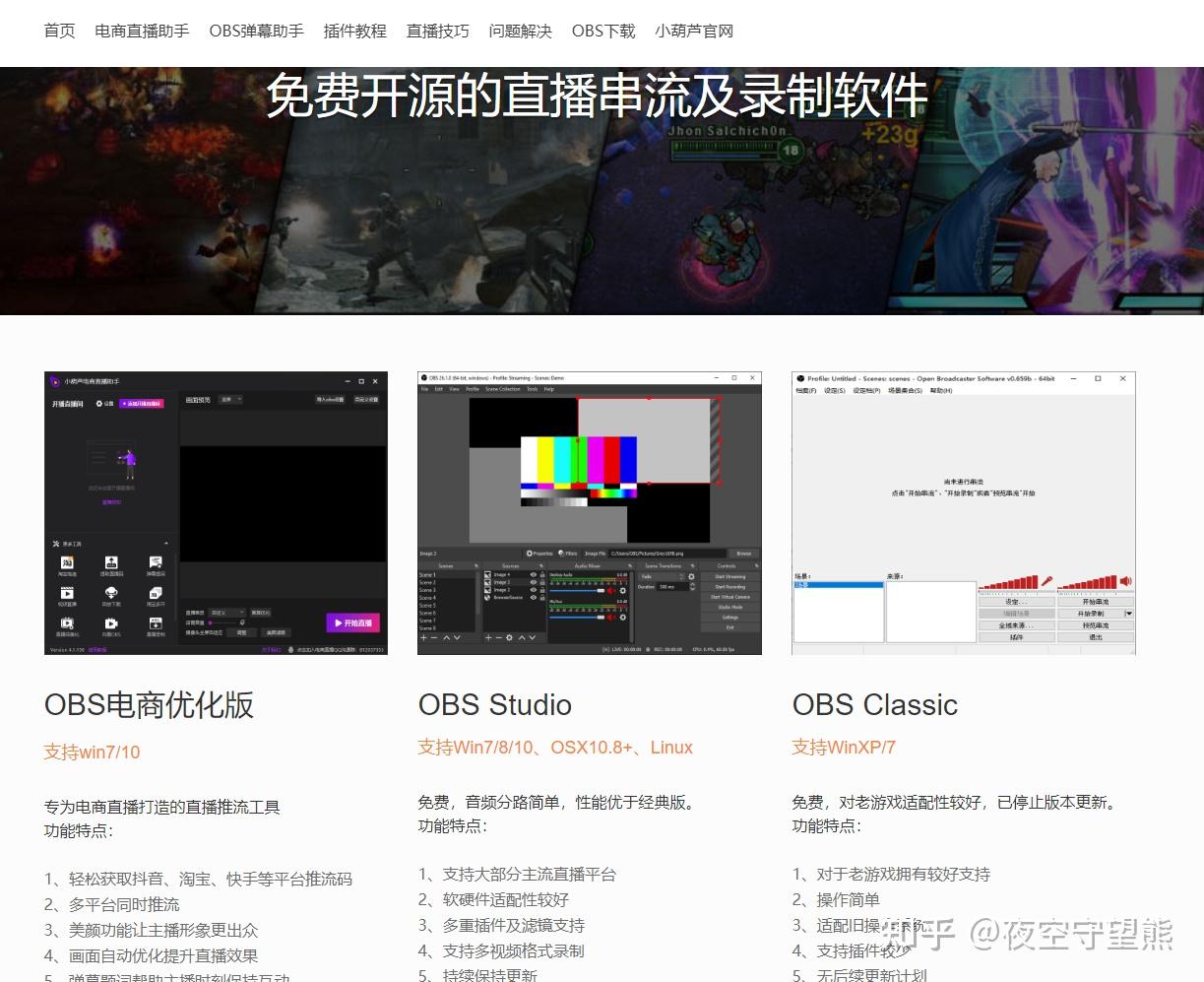Click the microphone icon in OBS Classic thumbnail

tap(1046, 581)
